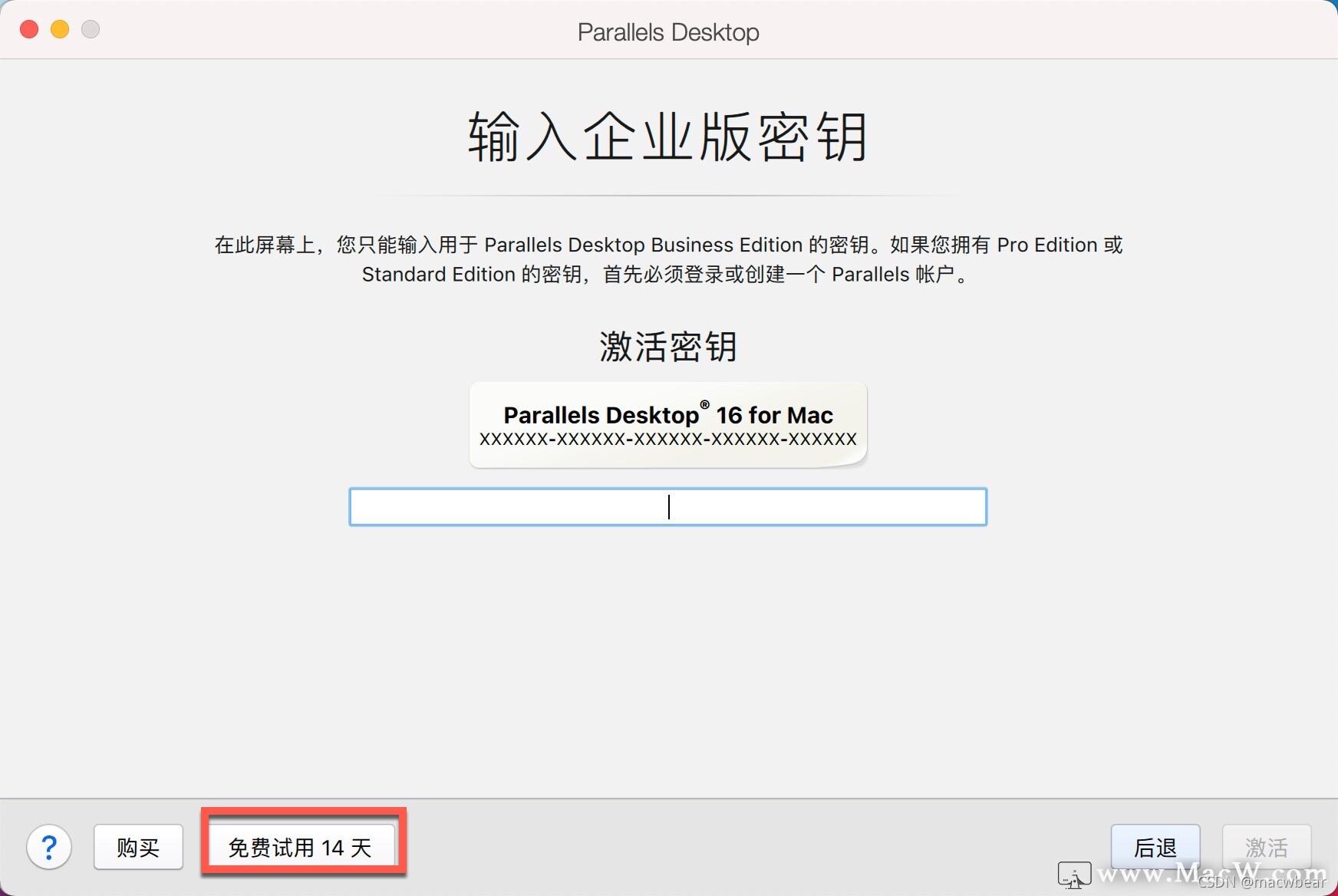Click the Business Edition description paragraph
1338x896 pixels.
(668, 259)
